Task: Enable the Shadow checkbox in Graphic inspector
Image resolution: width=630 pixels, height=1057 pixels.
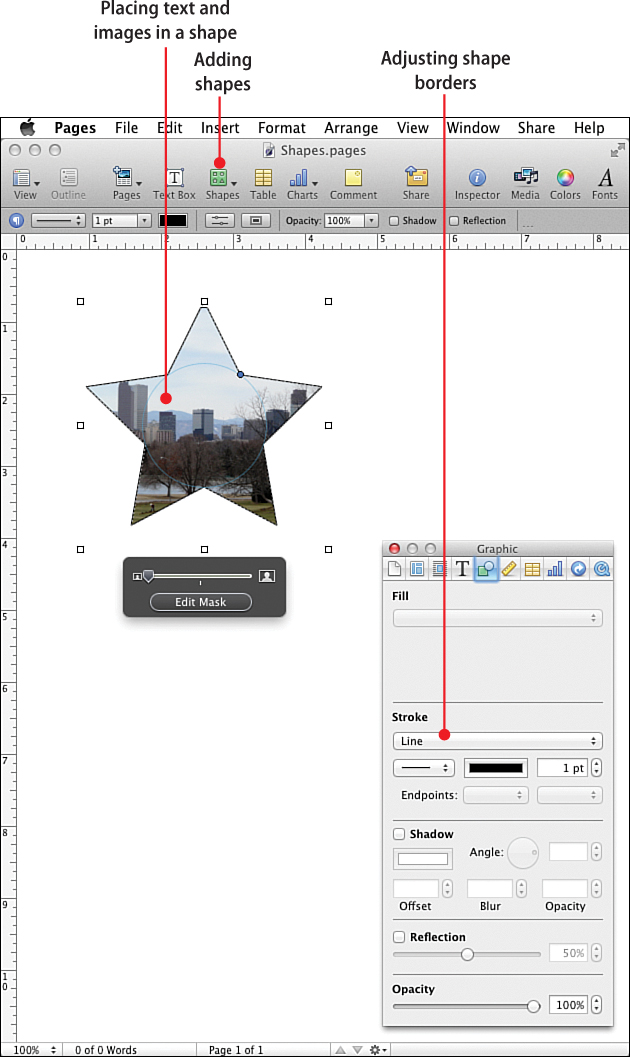Action: (x=399, y=834)
